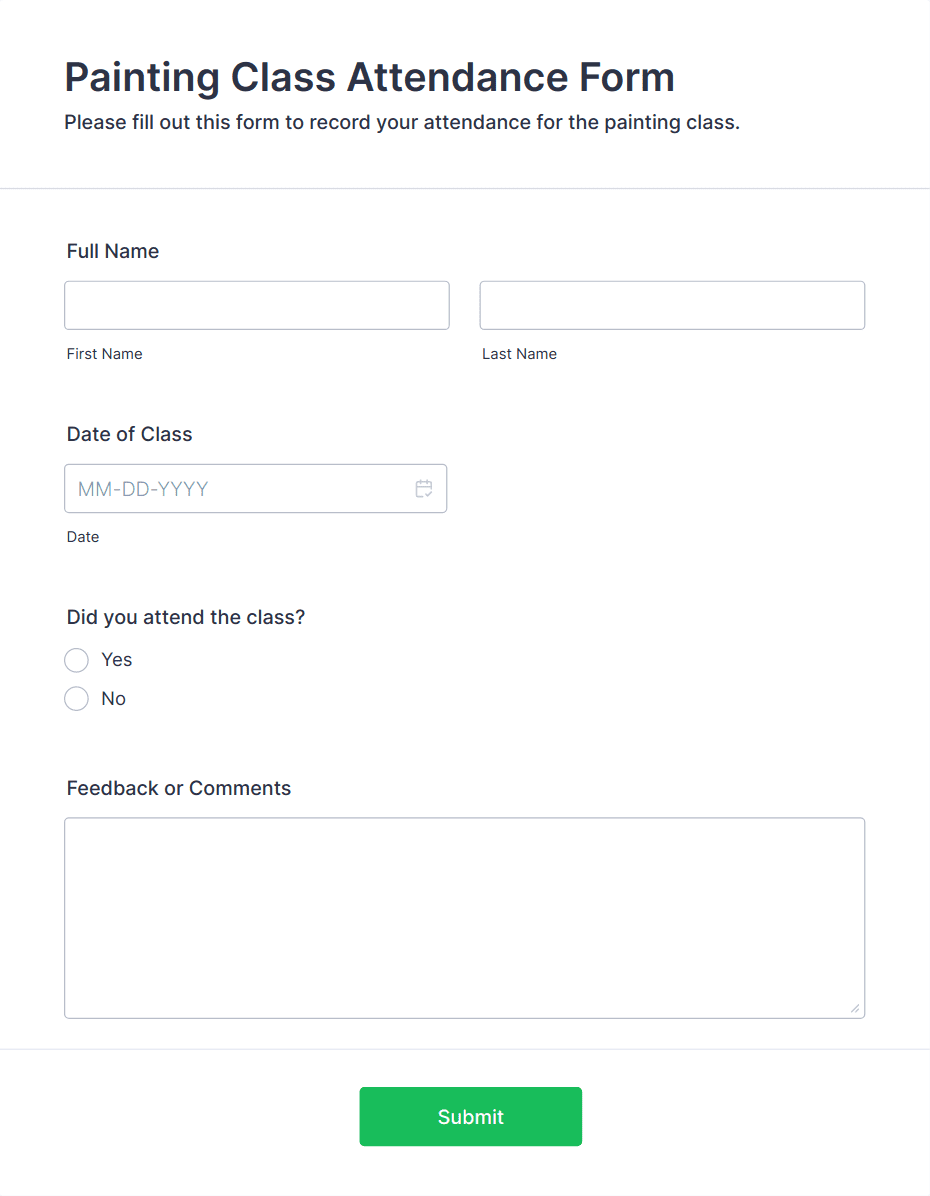Click the No option label text
Image resolution: width=930 pixels, height=1196 pixels.
click(114, 699)
